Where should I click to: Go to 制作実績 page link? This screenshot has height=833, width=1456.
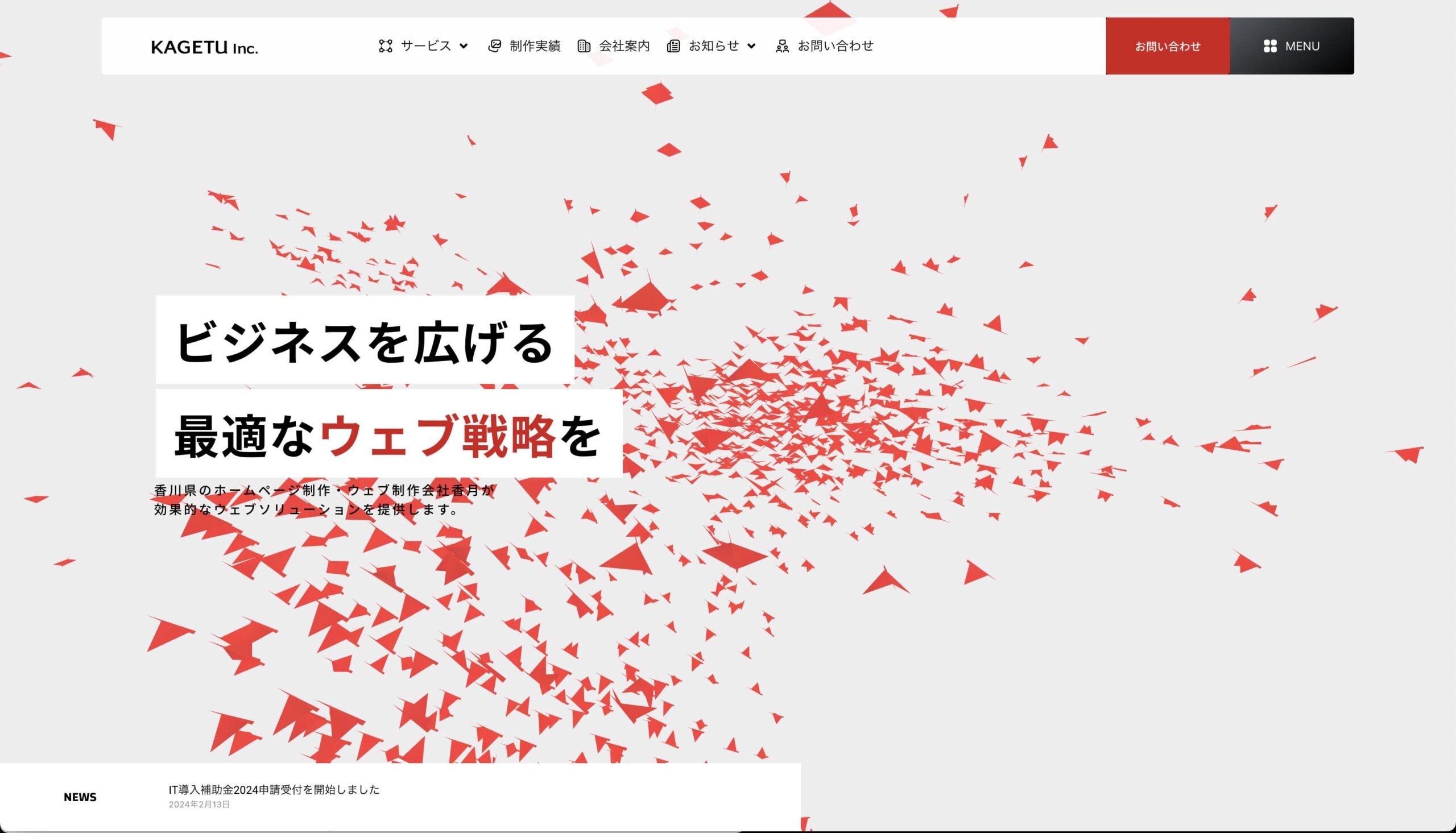click(535, 45)
